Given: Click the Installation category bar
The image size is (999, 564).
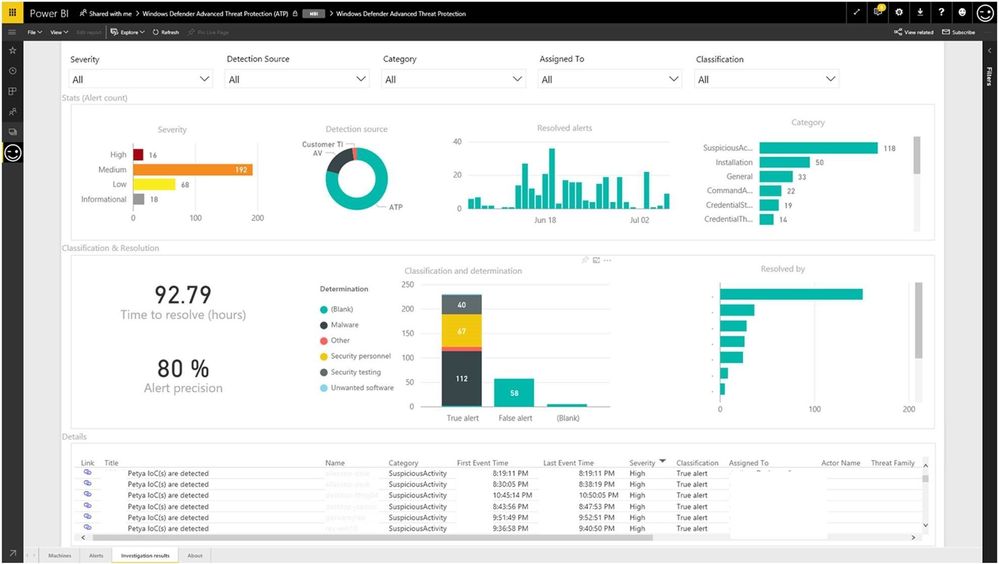Looking at the screenshot, I should pyautogui.click(x=784, y=163).
